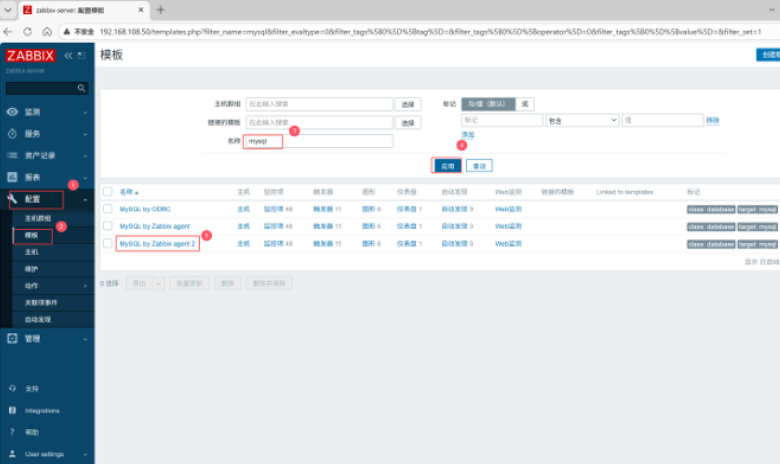Select the 或 tag evaluation option
Viewport: 780px width, 464px height.
[525, 104]
